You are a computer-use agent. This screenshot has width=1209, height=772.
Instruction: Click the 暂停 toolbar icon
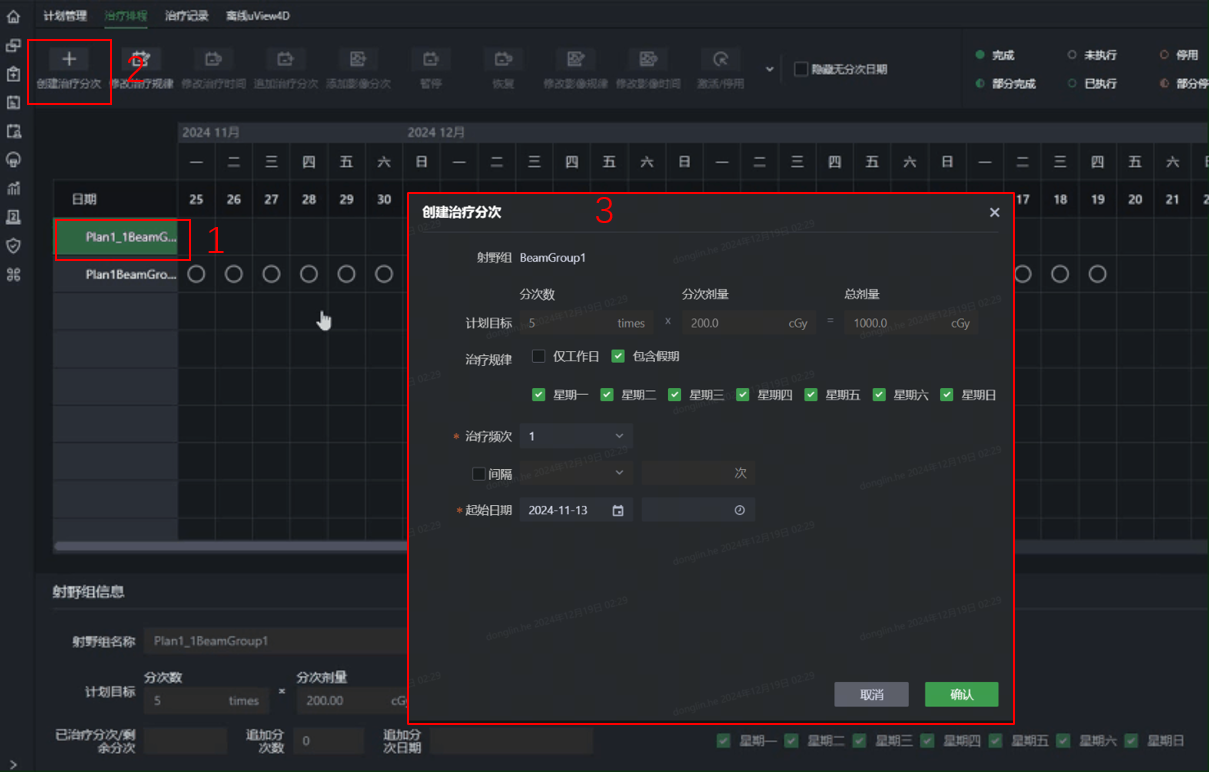[x=431, y=59]
